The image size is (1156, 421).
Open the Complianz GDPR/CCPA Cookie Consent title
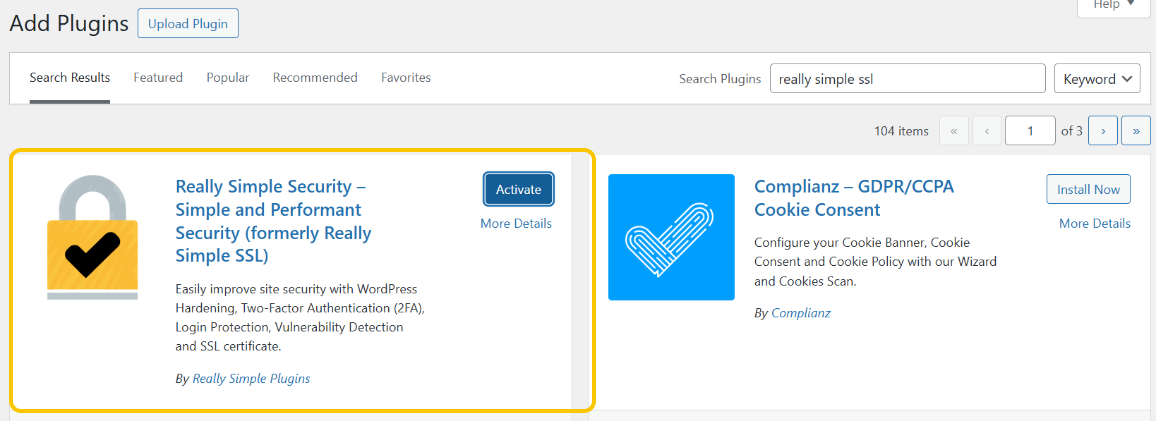854,198
